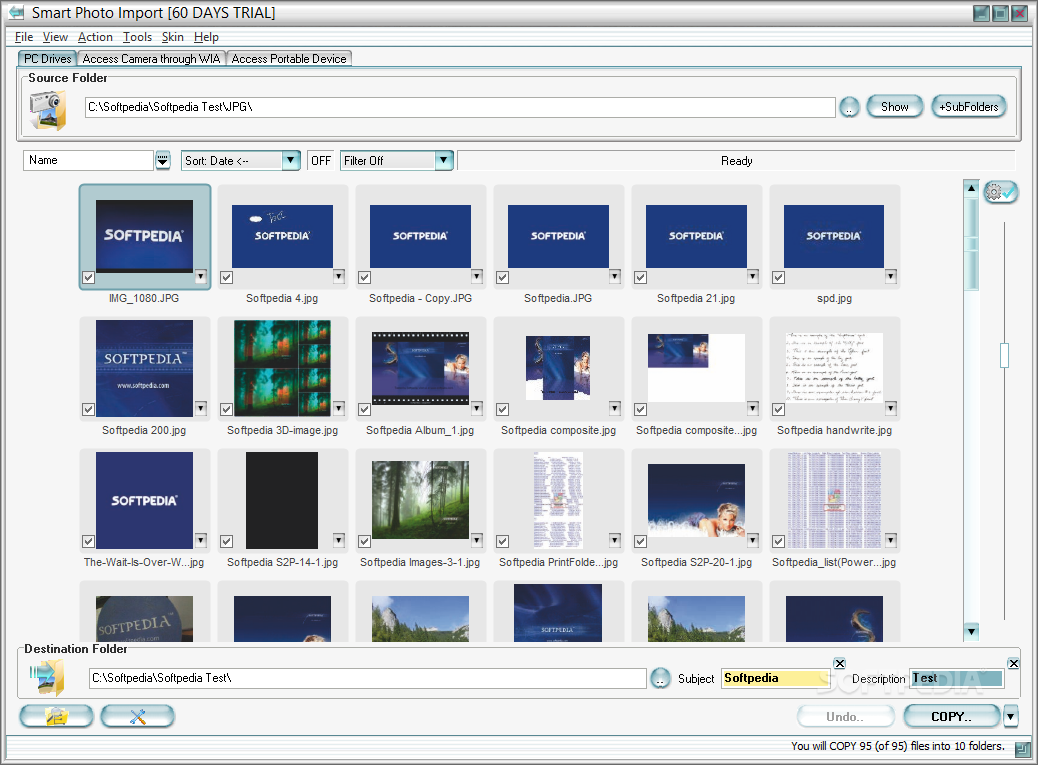Select the Softpedia PrintFolde...jpg thumbnail
1038x765 pixels.
coord(558,500)
